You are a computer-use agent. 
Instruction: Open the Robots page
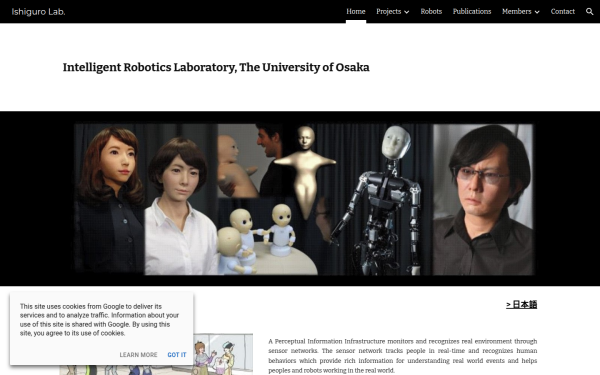pos(431,11)
